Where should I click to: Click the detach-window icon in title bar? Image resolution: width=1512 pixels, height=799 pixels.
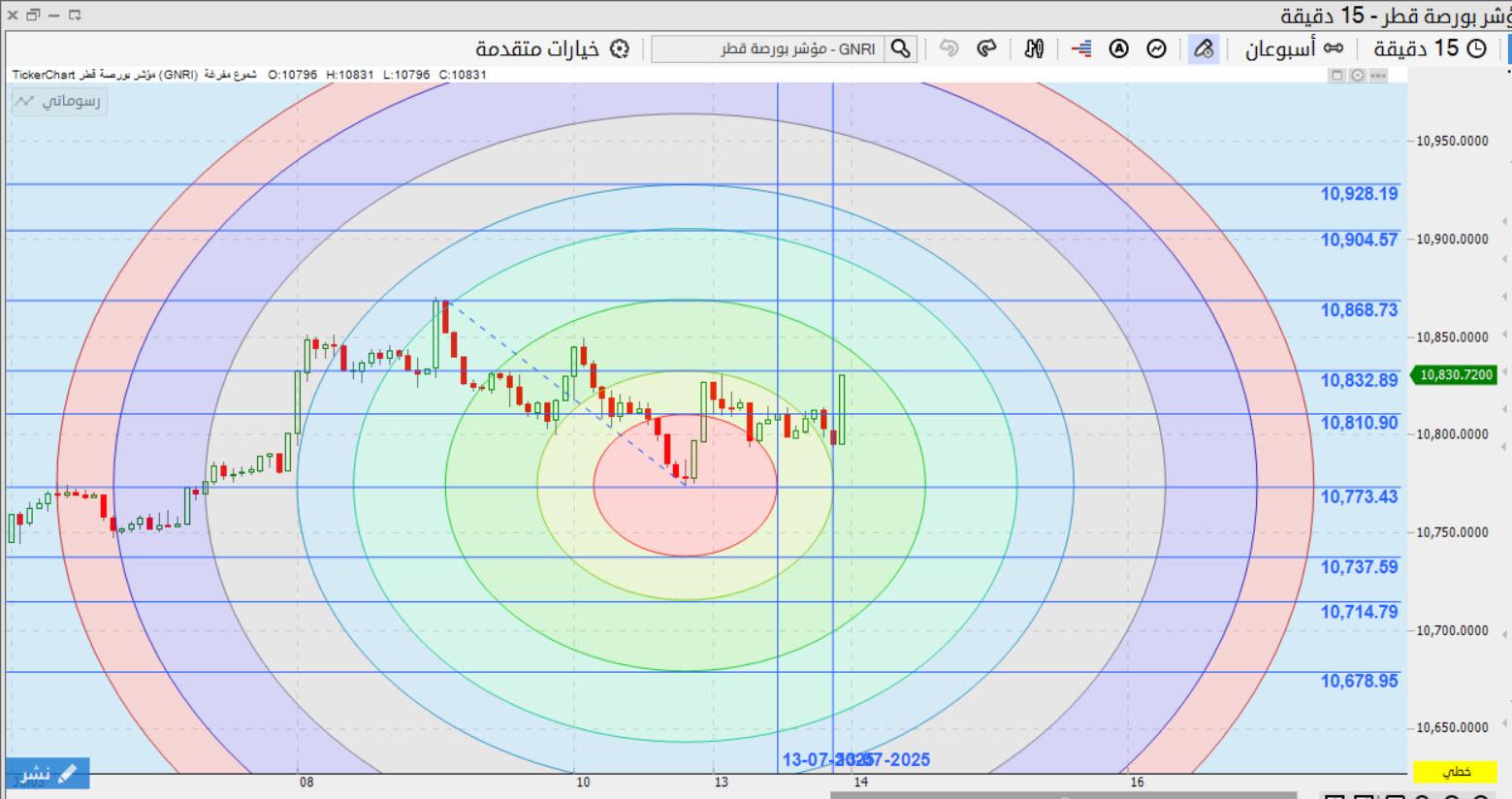75,15
